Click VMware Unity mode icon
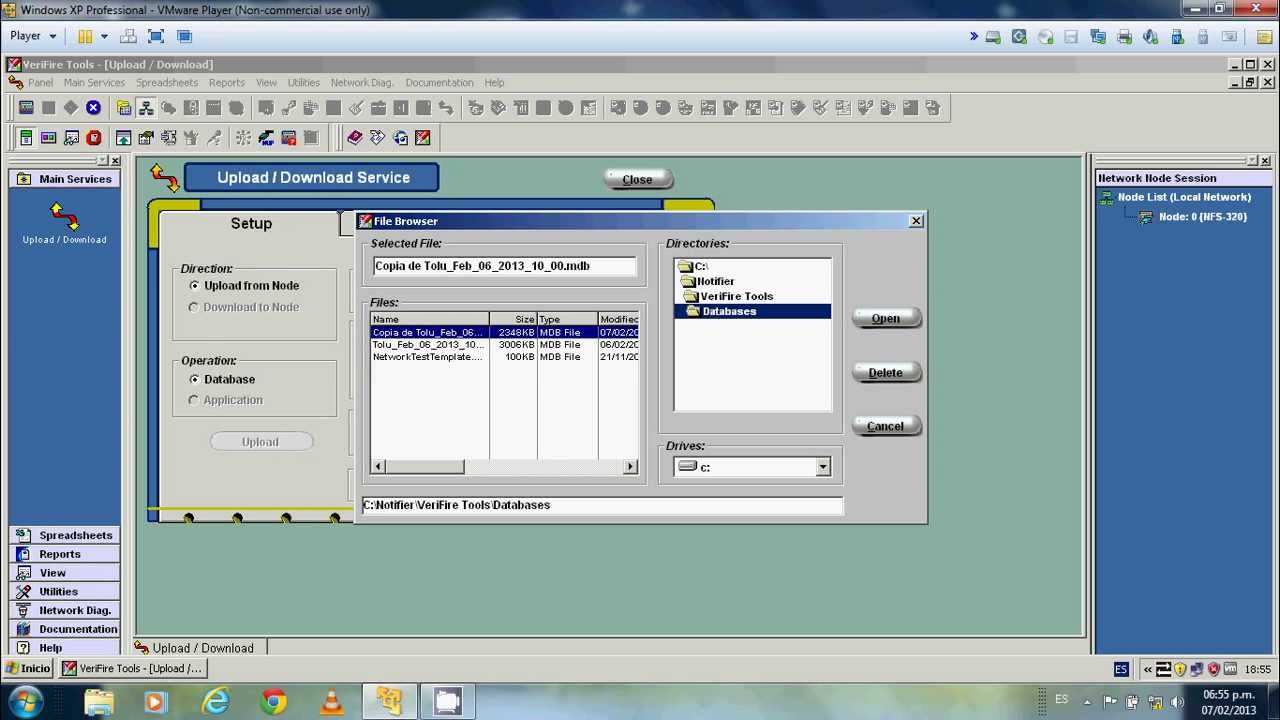Screen dimensions: 1280x720 click(184, 36)
